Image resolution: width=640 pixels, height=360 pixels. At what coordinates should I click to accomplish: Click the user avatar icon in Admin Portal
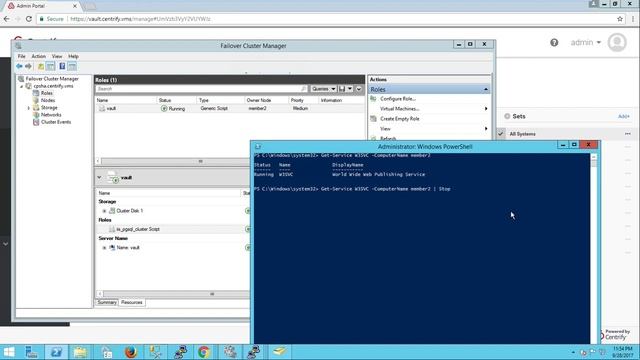coord(617,42)
